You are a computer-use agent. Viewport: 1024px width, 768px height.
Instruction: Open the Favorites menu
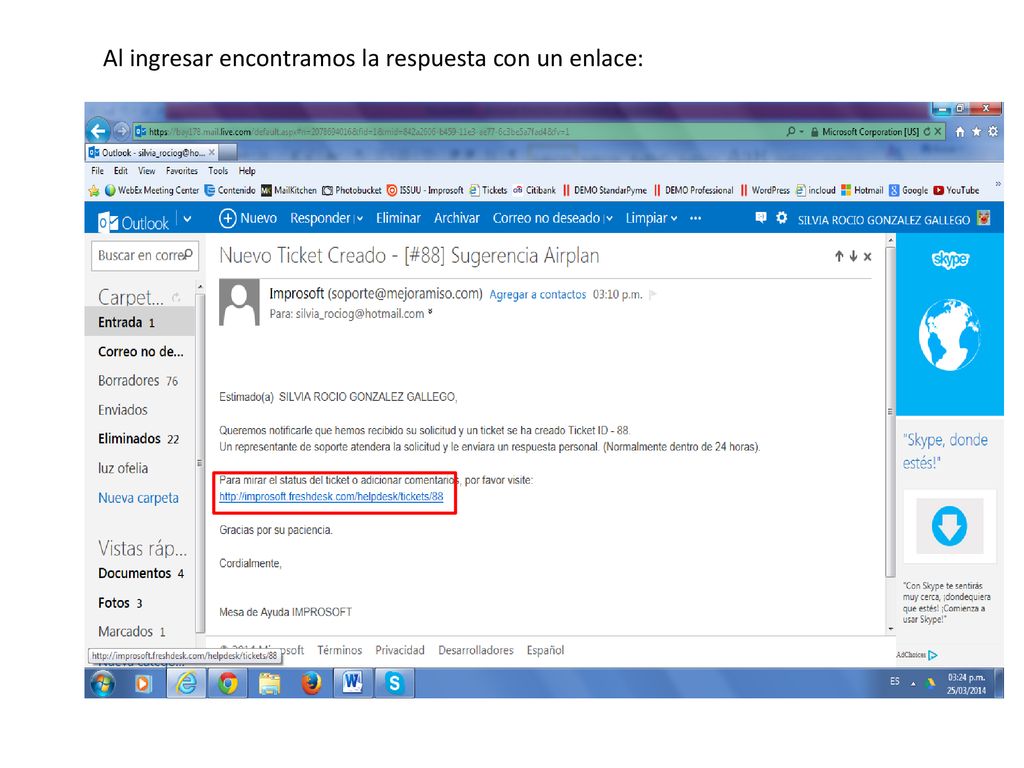tap(182, 171)
